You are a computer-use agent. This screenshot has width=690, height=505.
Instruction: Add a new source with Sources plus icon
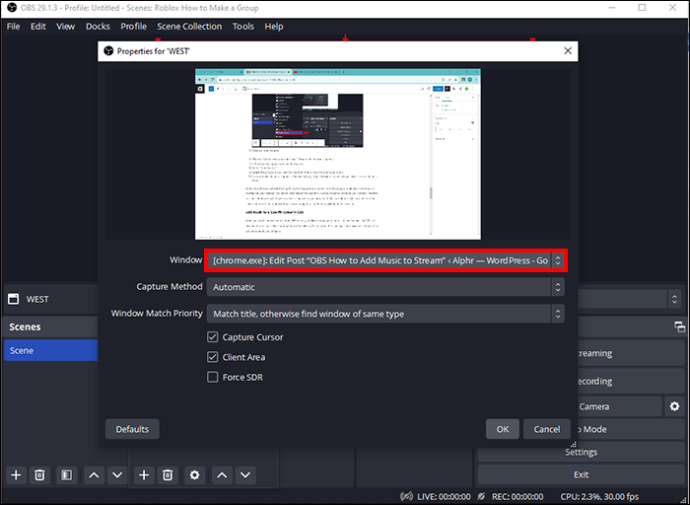coord(144,475)
